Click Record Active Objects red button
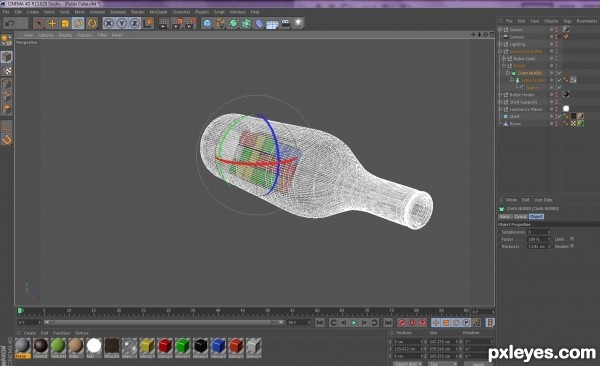Image resolution: width=600 pixels, height=366 pixels. click(402, 323)
